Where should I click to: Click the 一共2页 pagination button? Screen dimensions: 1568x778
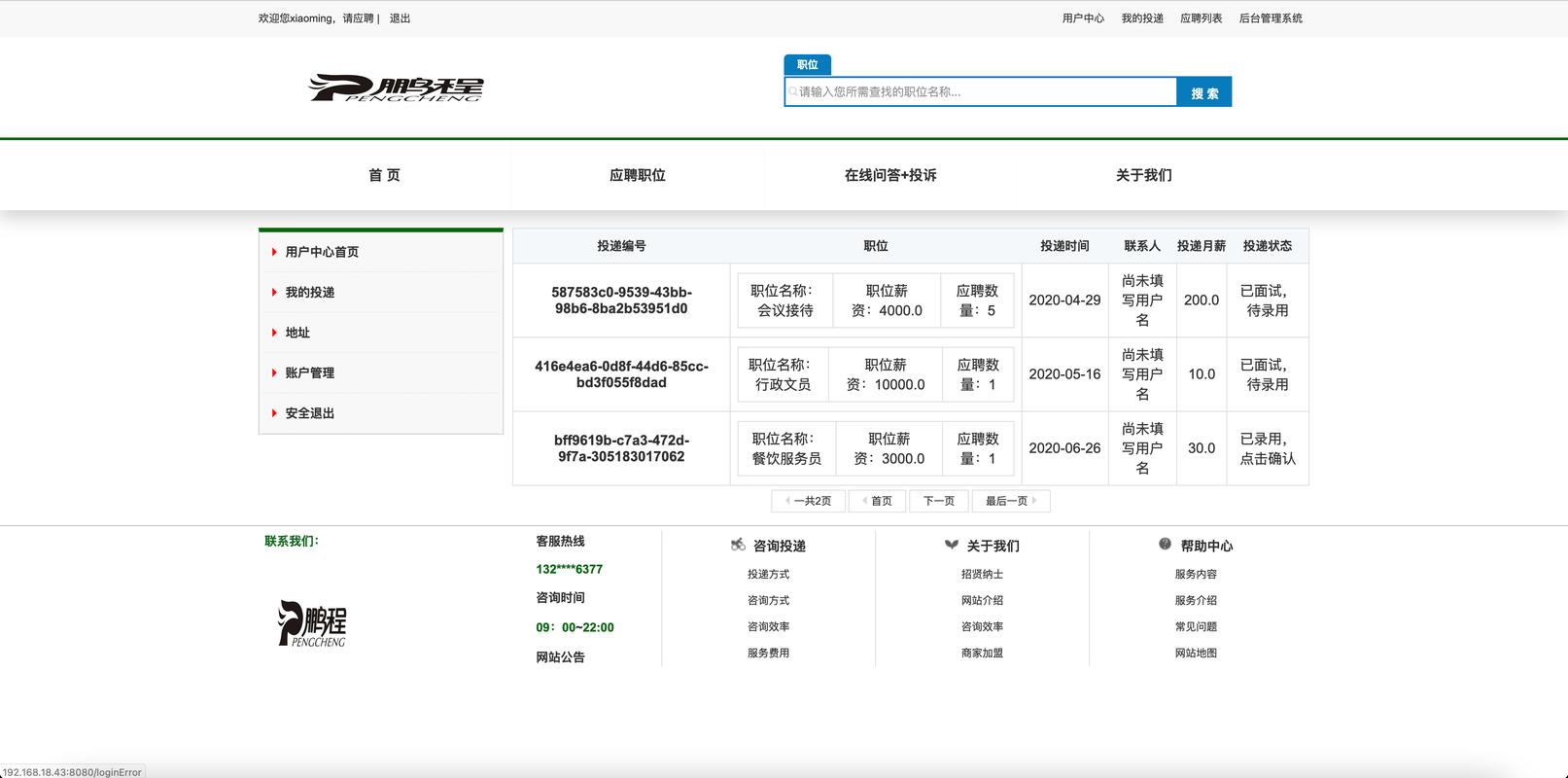[808, 501]
